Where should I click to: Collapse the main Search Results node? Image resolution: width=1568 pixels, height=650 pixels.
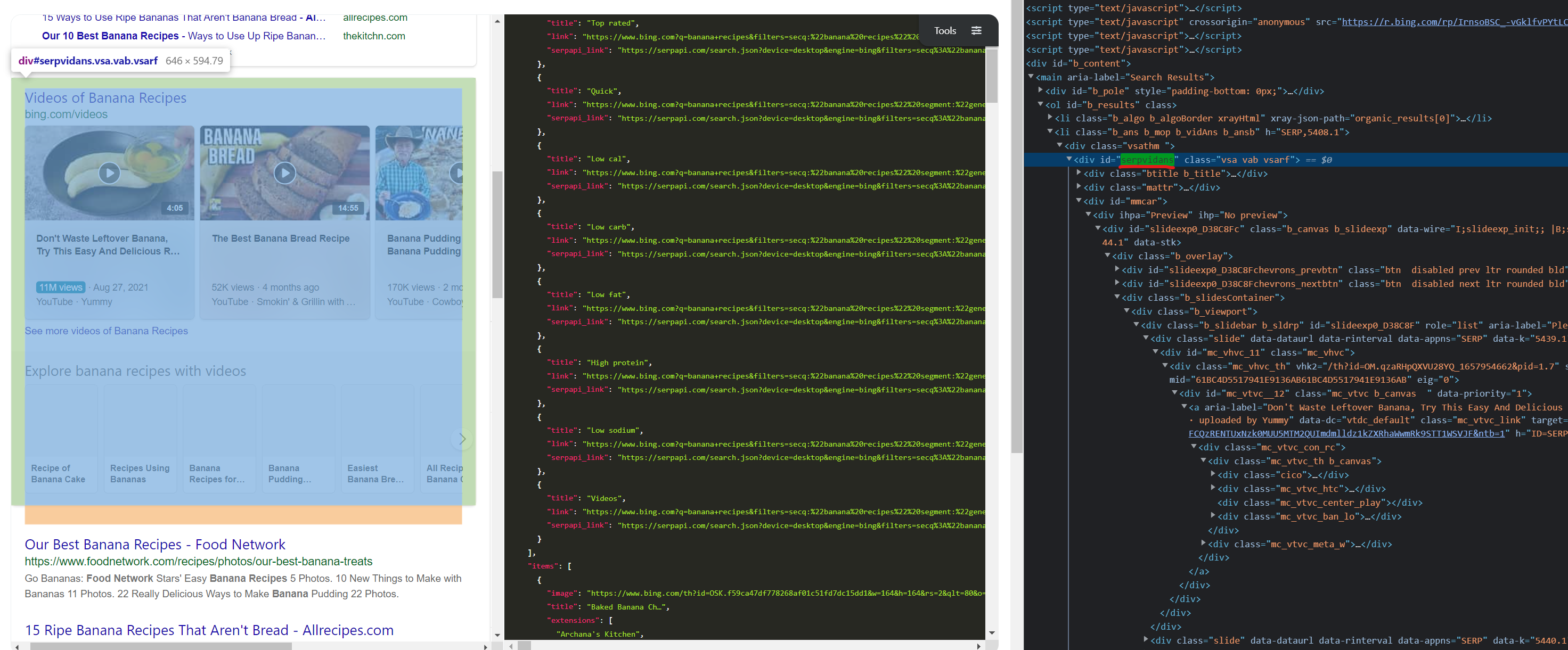click(1030, 77)
